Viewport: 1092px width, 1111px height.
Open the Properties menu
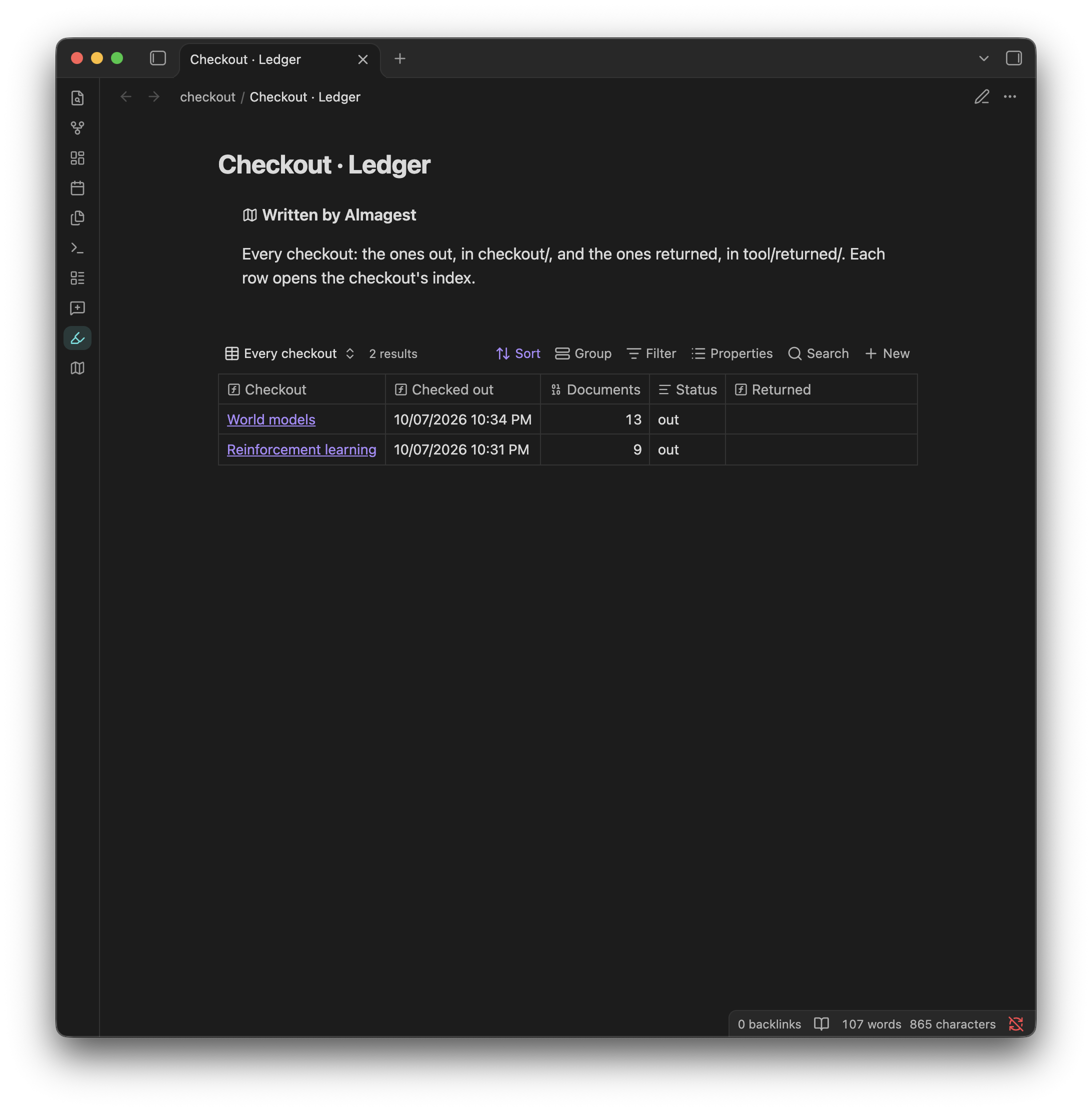click(732, 353)
